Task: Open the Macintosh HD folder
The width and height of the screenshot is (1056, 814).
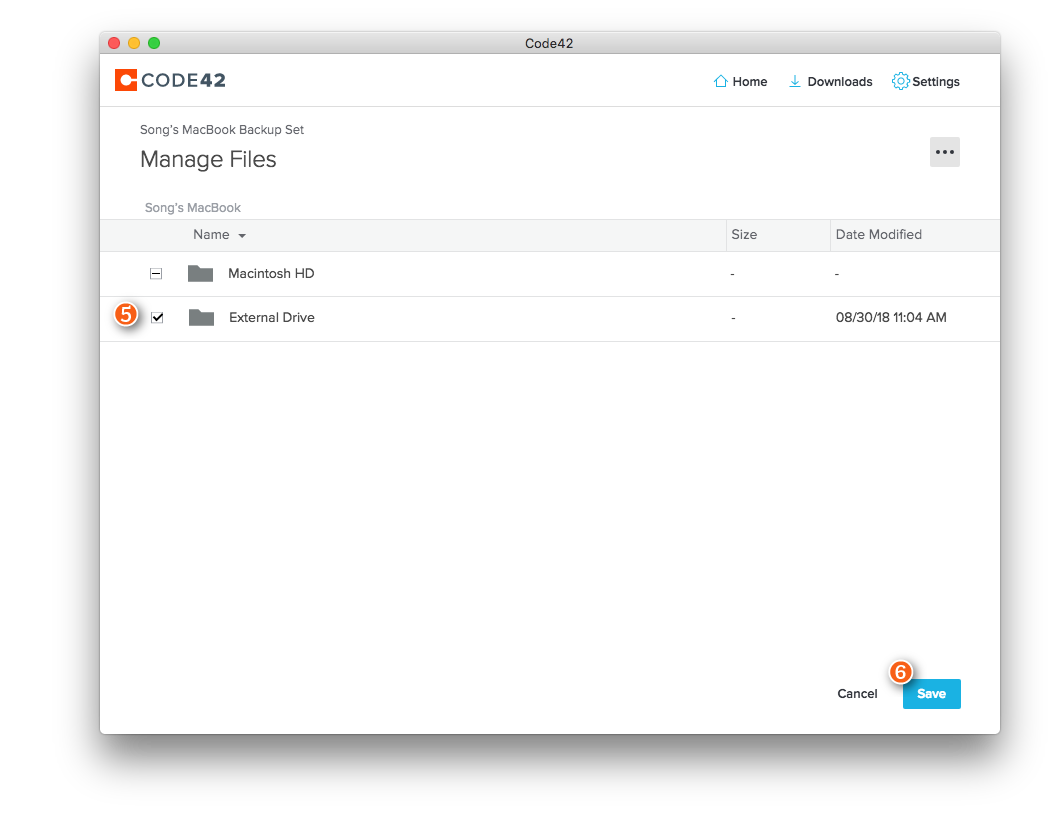Action: 271,273
